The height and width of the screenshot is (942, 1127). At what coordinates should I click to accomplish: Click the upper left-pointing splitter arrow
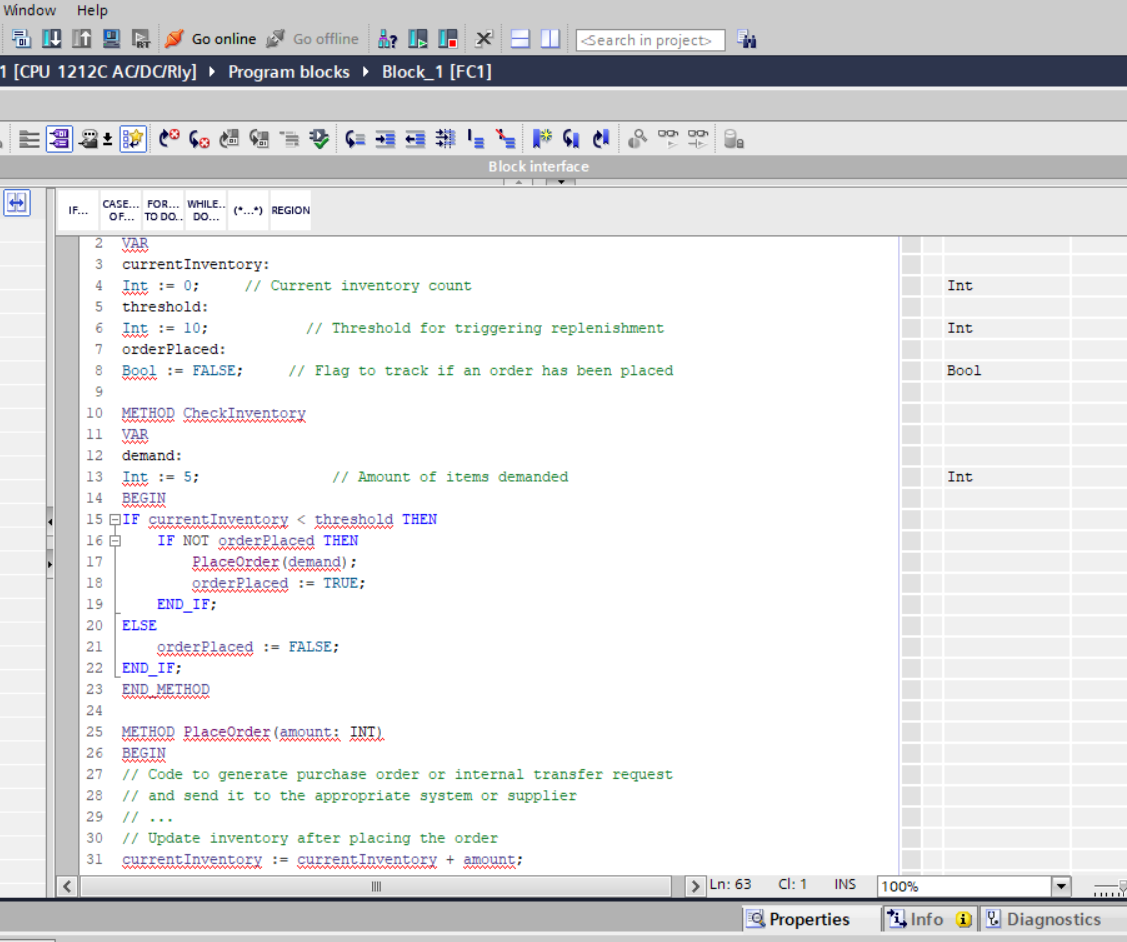[50, 522]
